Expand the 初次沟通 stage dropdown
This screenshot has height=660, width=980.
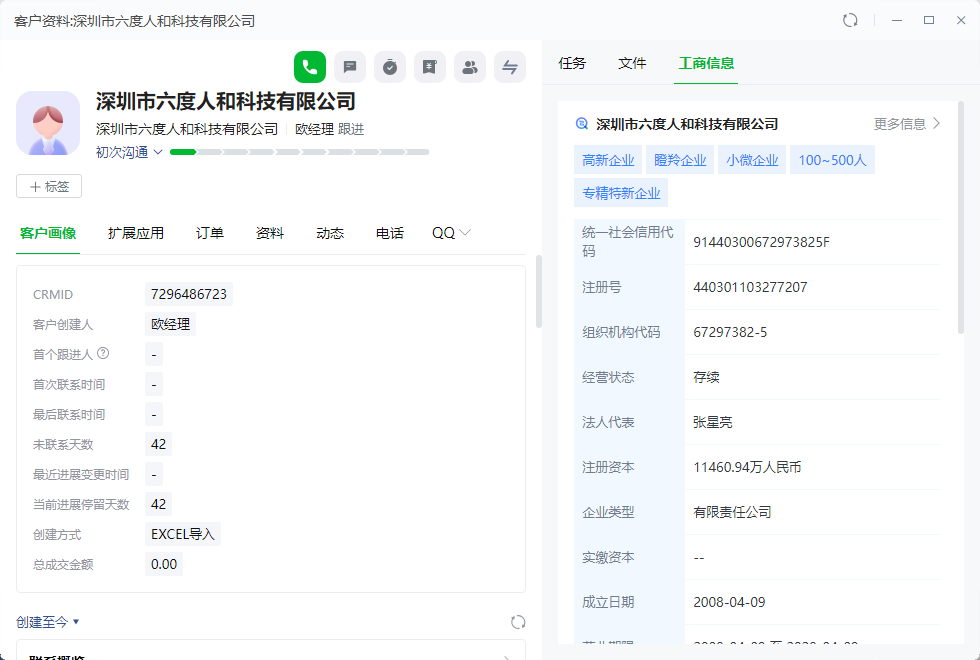tap(158, 152)
